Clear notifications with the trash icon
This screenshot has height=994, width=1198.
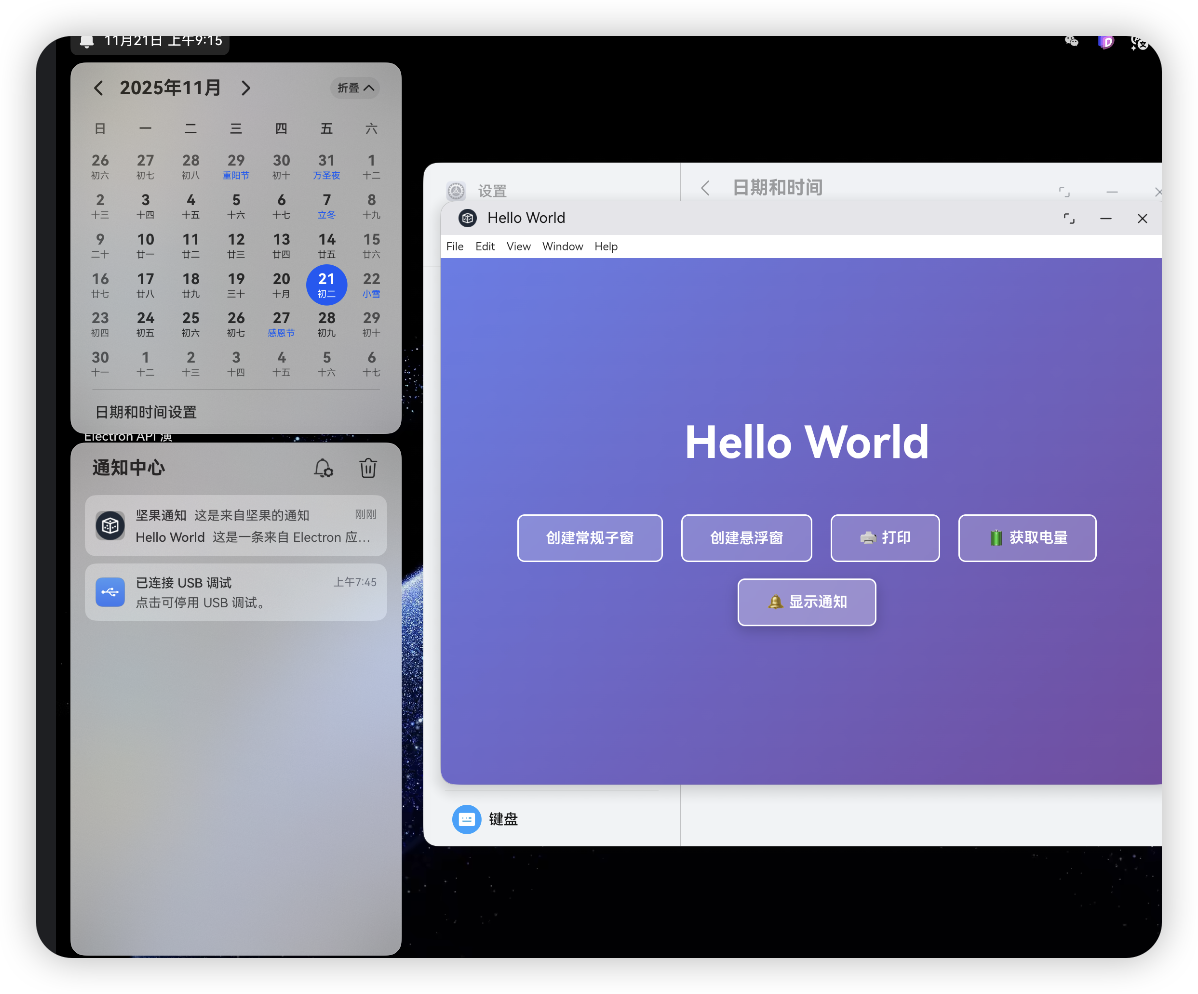pyautogui.click(x=368, y=468)
